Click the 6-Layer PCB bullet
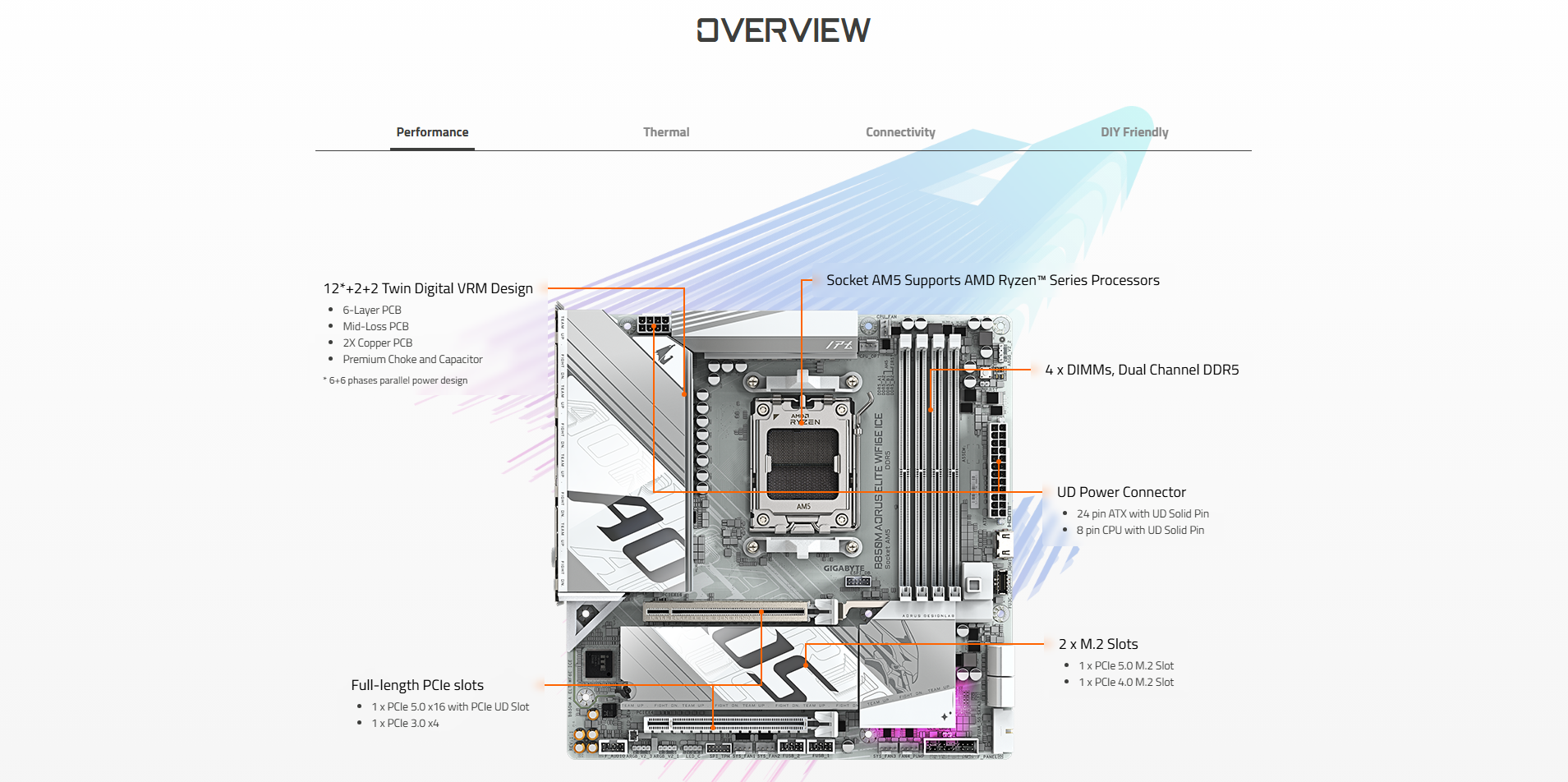This screenshot has height=782, width=1568. pos(372,310)
